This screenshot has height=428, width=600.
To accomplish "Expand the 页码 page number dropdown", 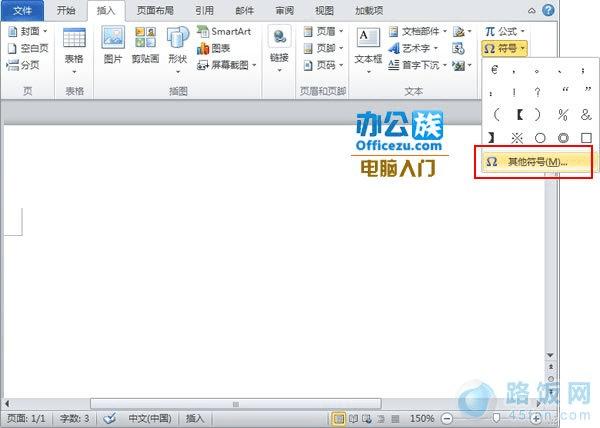I will [341, 65].
